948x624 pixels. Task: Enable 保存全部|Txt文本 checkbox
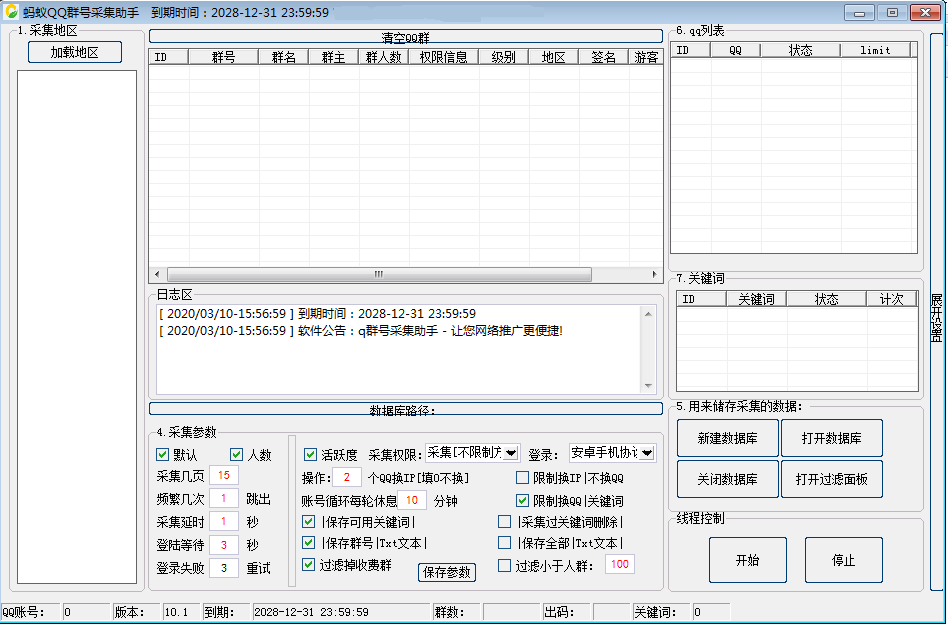[x=504, y=542]
